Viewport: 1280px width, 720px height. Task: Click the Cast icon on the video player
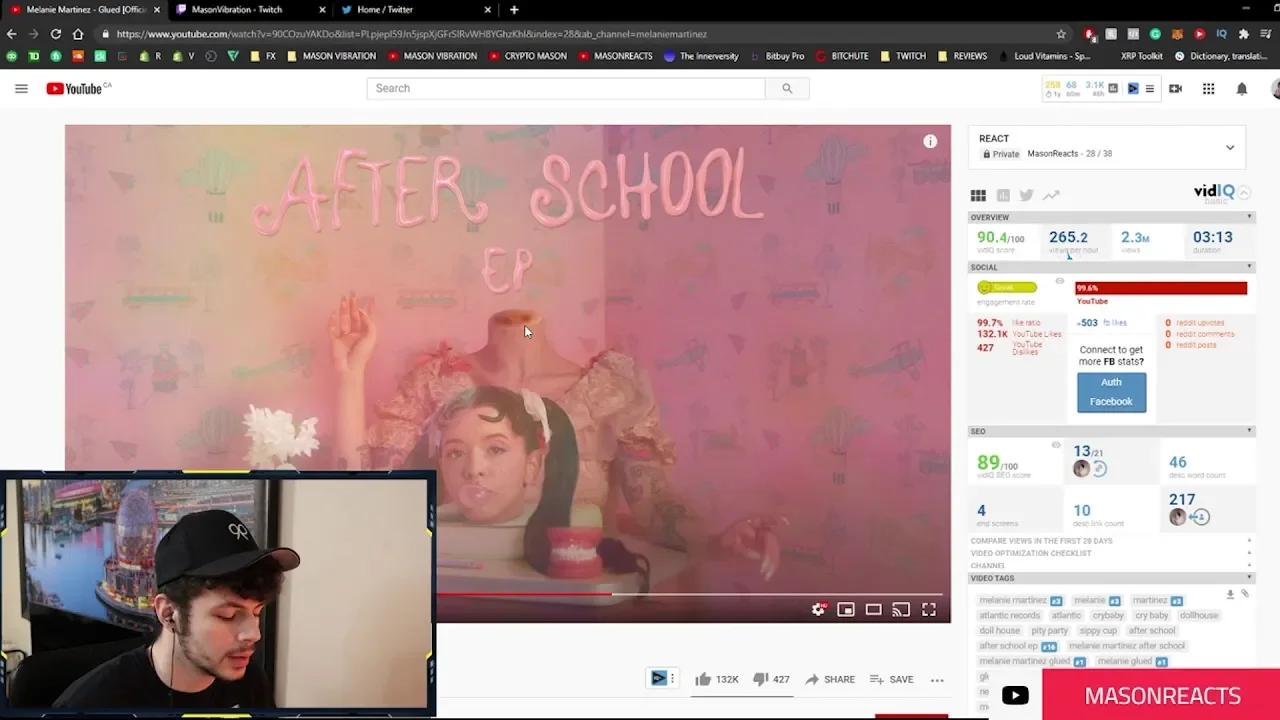[901, 608]
